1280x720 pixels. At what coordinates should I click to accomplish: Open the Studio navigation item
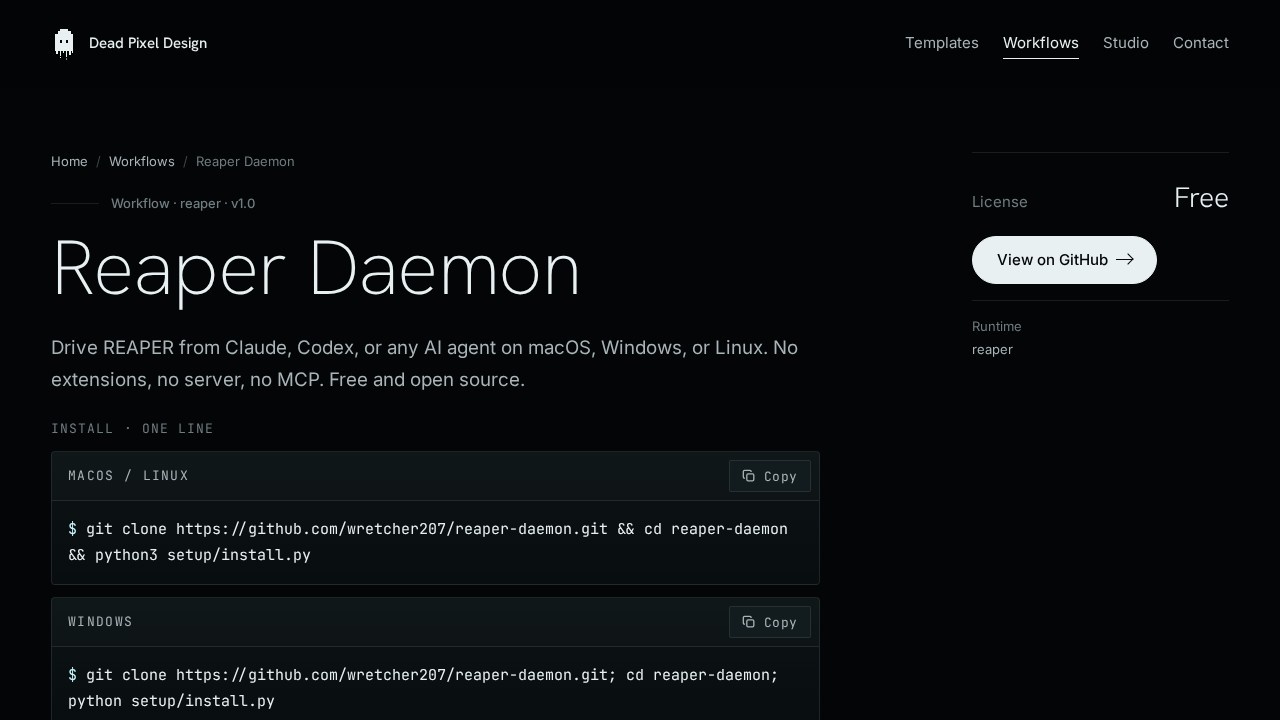tap(1126, 43)
